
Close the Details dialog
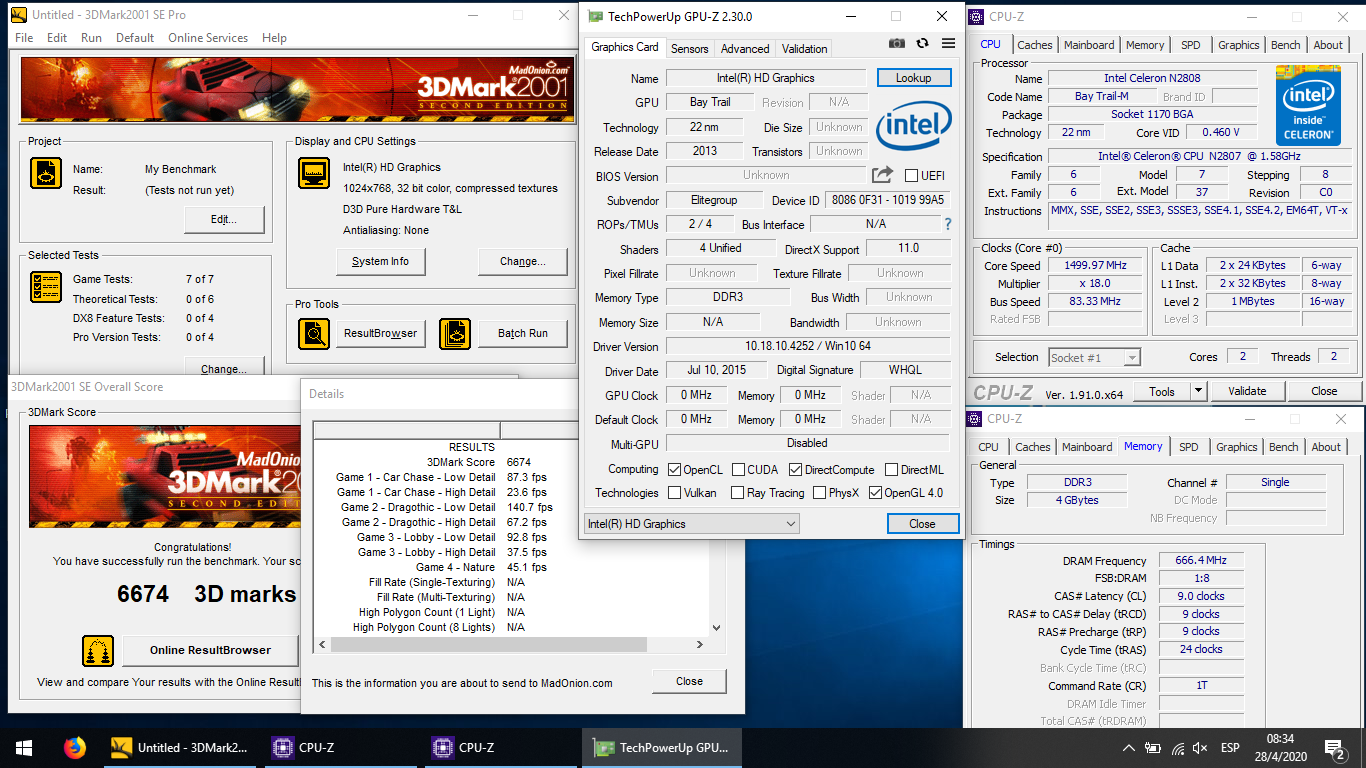pyautogui.click(x=689, y=681)
